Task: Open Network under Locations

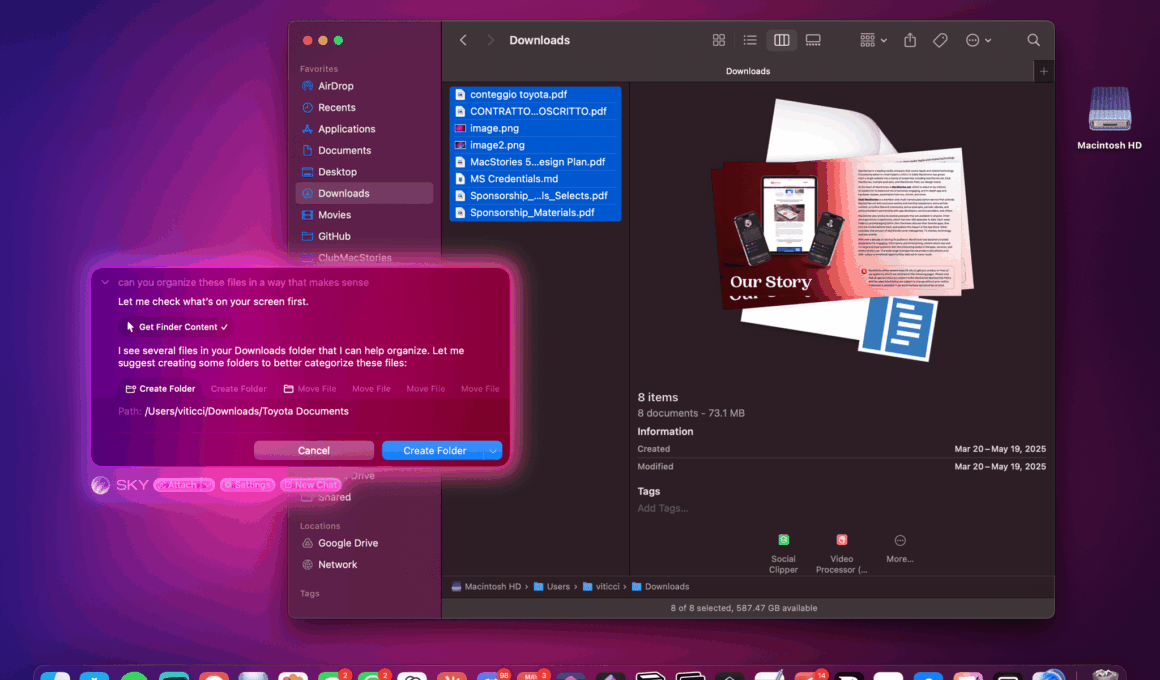Action: tap(364, 565)
